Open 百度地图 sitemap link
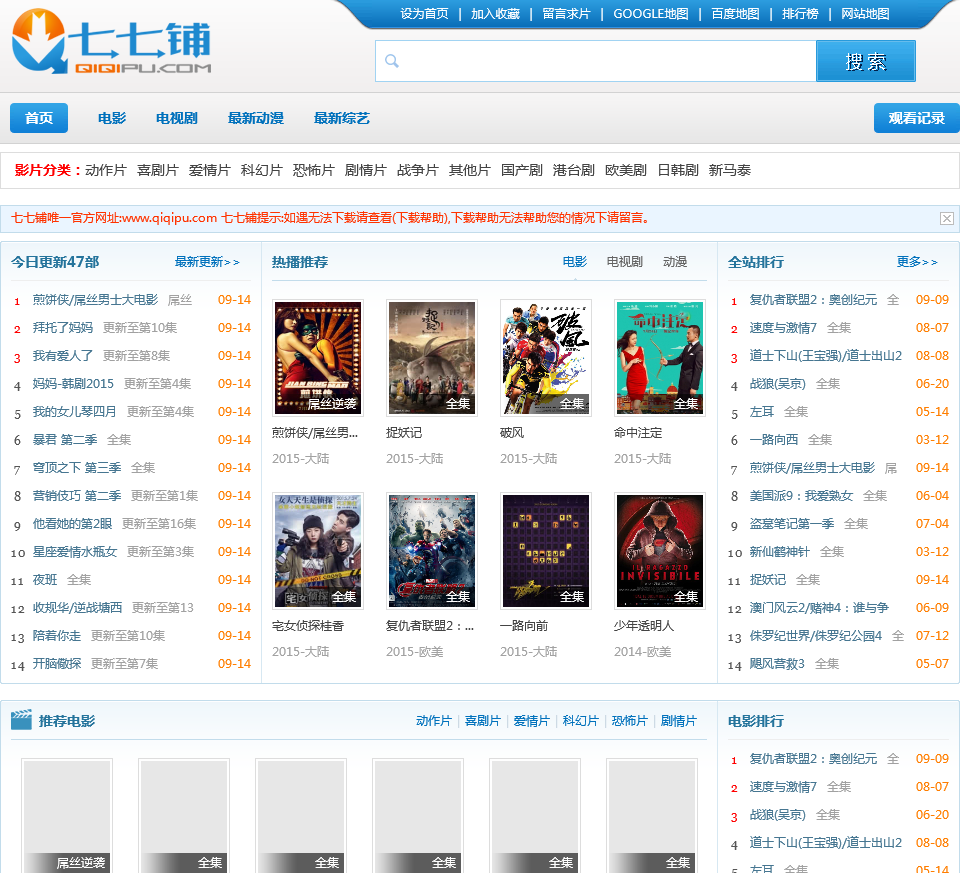This screenshot has width=960, height=873. tap(735, 14)
